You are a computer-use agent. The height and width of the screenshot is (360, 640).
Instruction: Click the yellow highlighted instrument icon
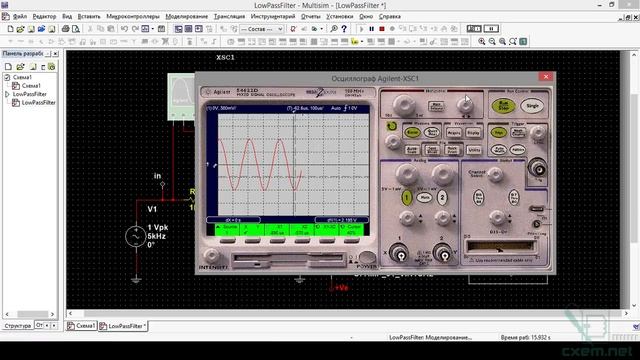click(x=354, y=42)
